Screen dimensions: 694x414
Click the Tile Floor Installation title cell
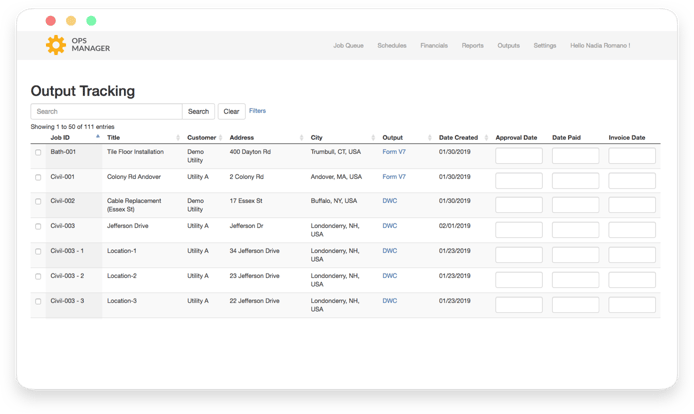135,152
